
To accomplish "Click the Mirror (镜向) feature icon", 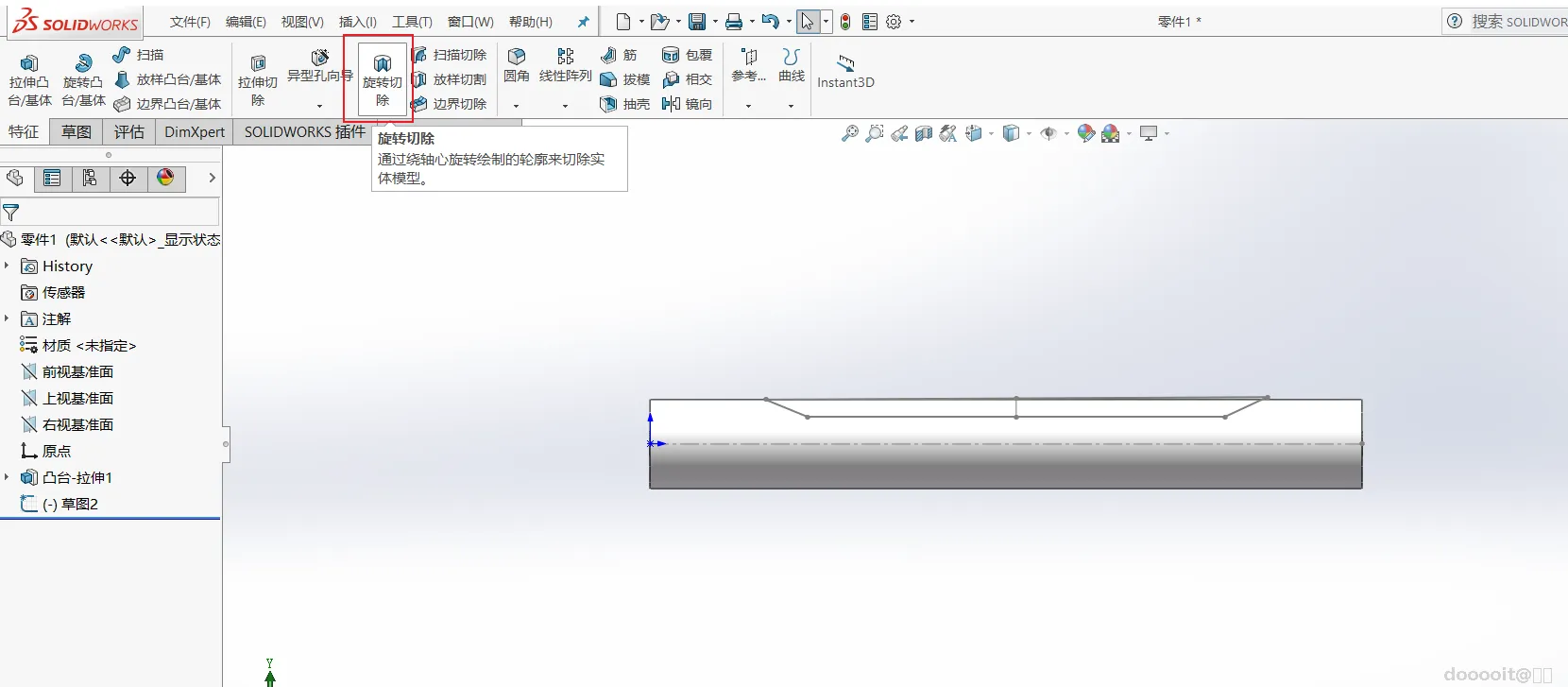I will tap(687, 104).
